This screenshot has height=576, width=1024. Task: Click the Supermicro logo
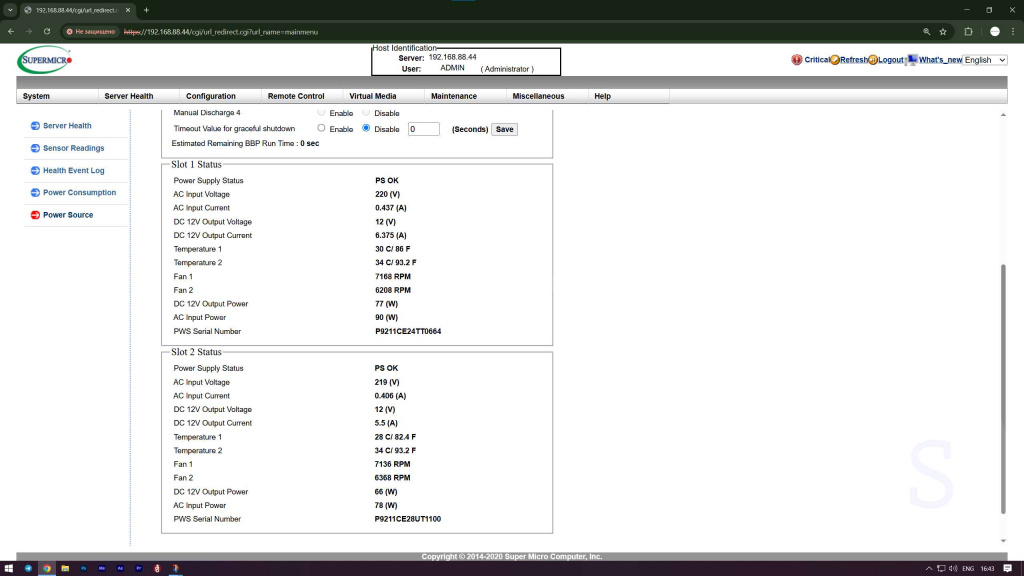(x=44, y=61)
